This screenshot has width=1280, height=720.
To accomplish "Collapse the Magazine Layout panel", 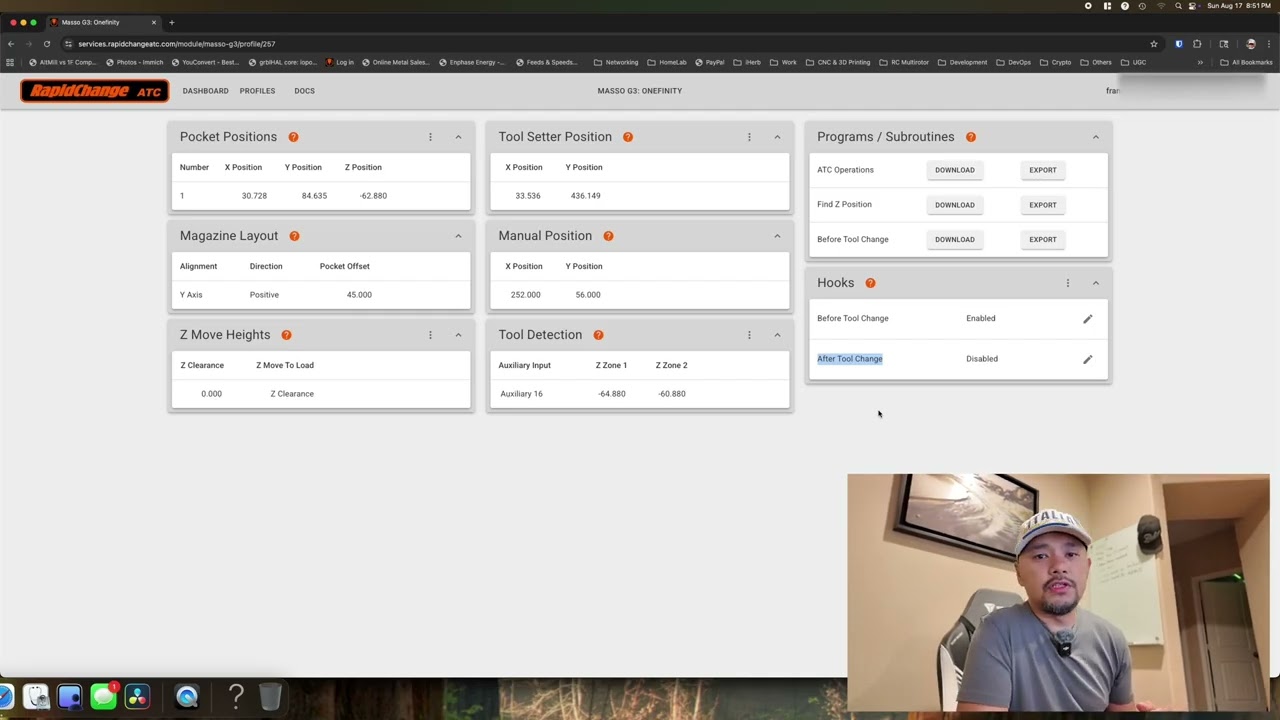I will click(458, 236).
